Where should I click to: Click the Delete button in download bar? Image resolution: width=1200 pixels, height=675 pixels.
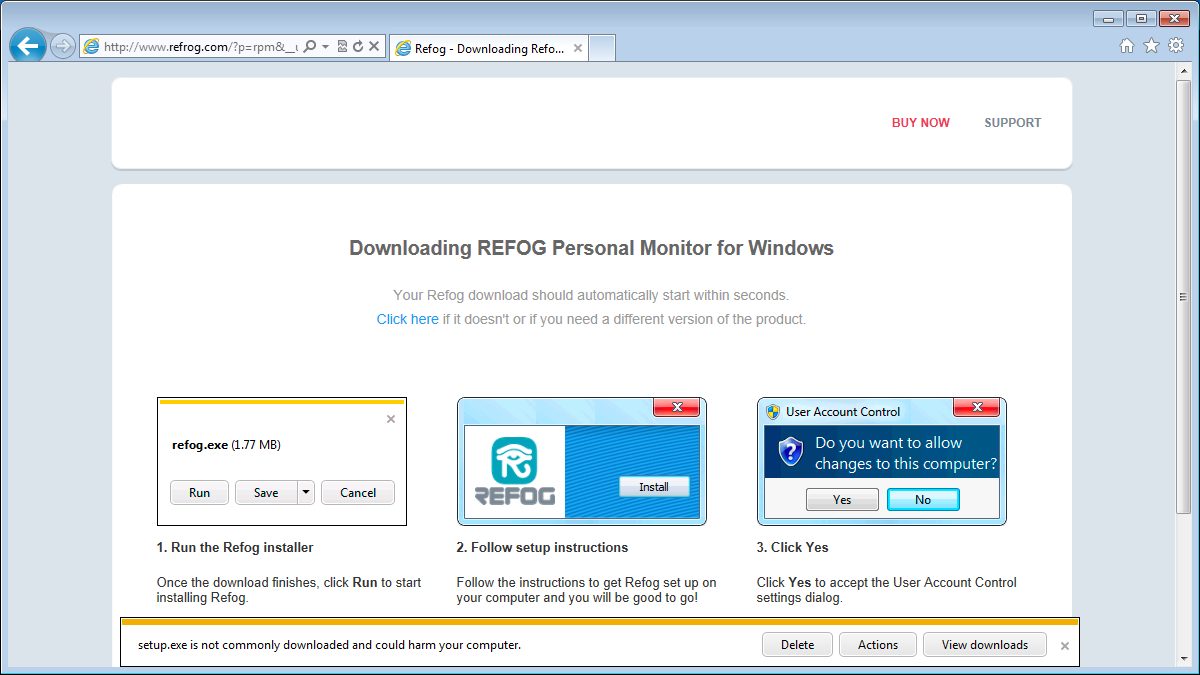797,645
